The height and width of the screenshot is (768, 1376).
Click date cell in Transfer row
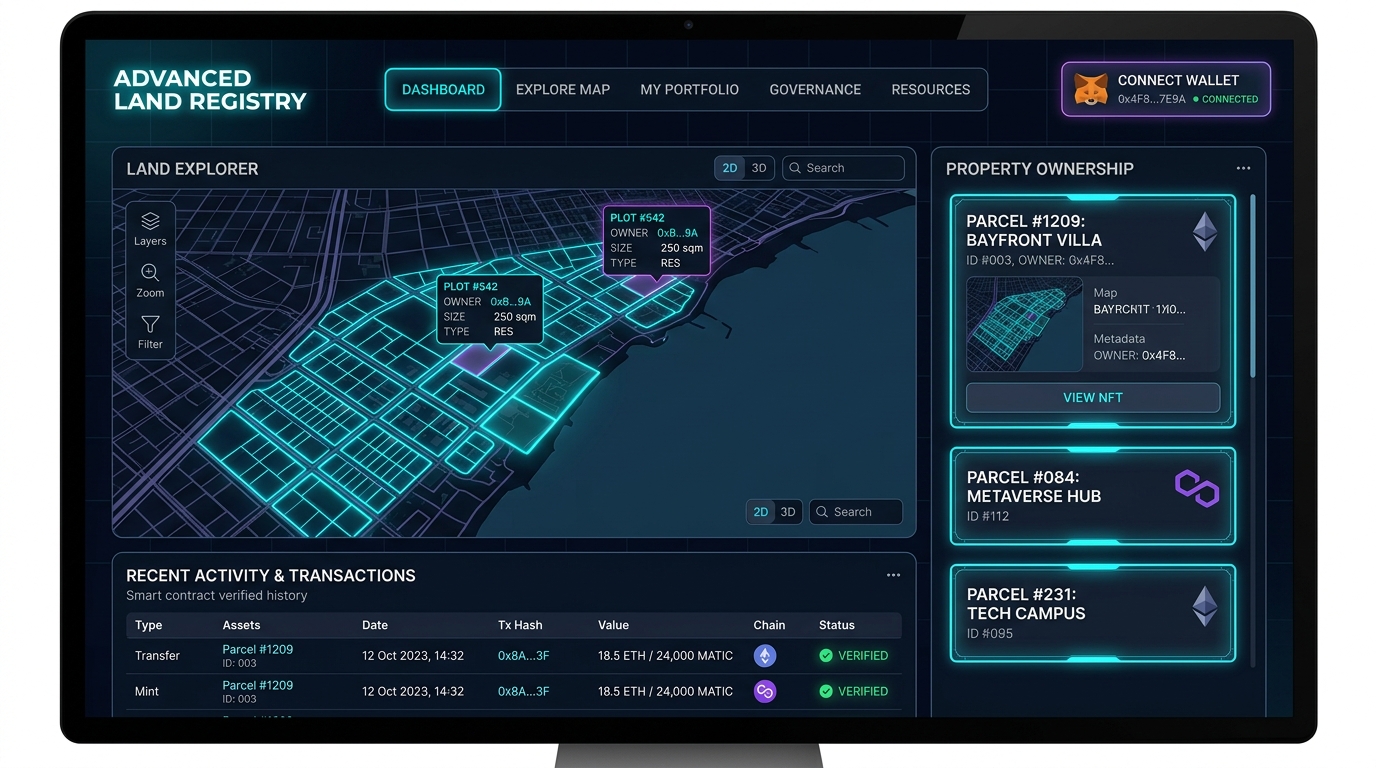(413, 656)
